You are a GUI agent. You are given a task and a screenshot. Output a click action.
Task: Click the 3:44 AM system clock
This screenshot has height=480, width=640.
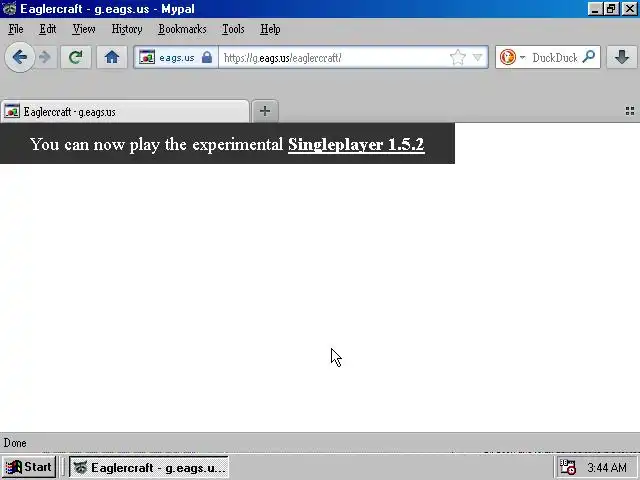point(607,468)
